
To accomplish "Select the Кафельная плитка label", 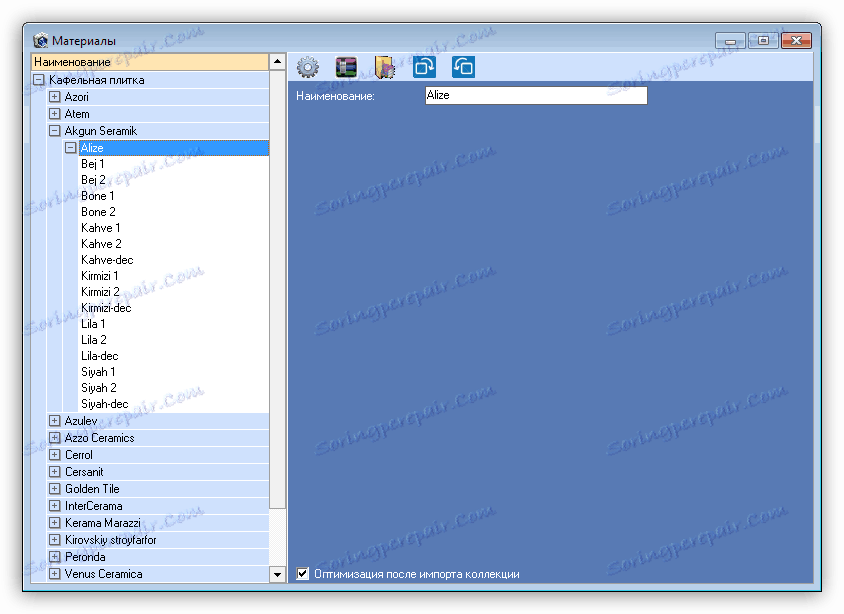I will 96,80.
